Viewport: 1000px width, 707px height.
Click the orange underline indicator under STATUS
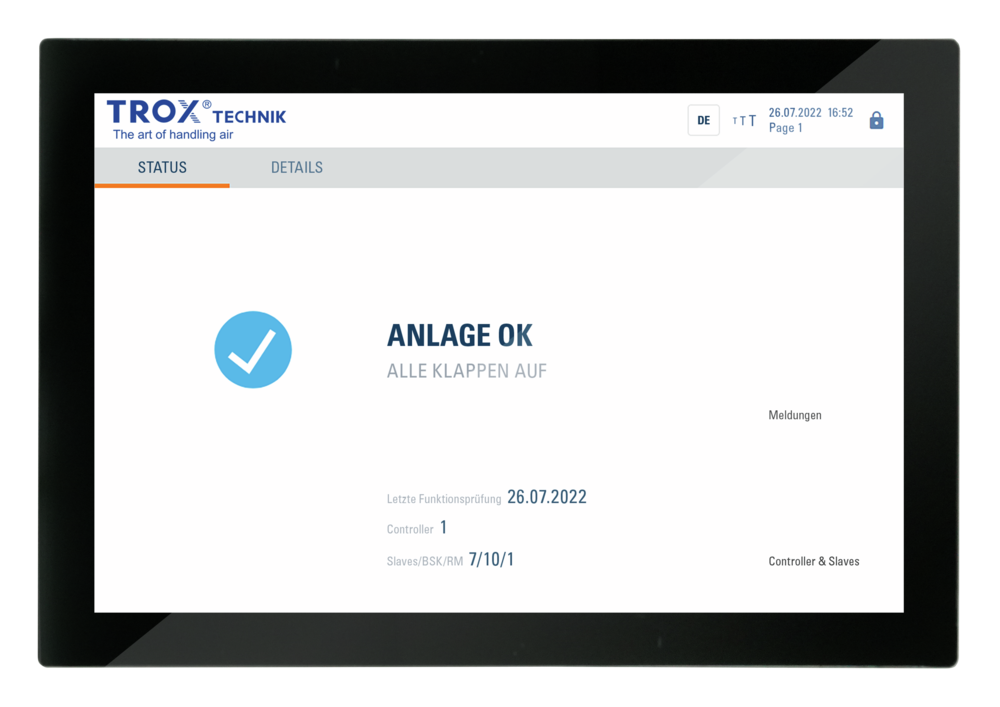(x=161, y=186)
